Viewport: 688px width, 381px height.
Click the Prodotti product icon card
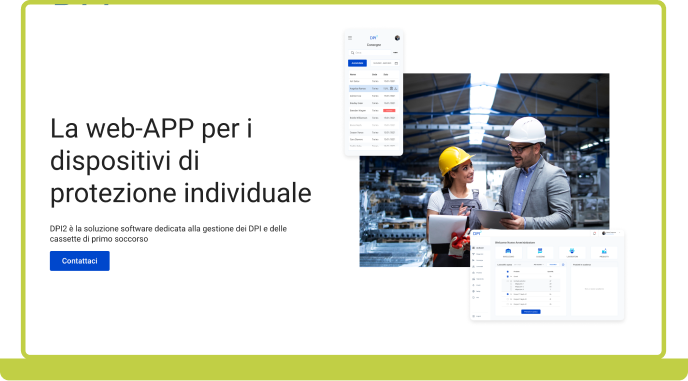pos(604,252)
